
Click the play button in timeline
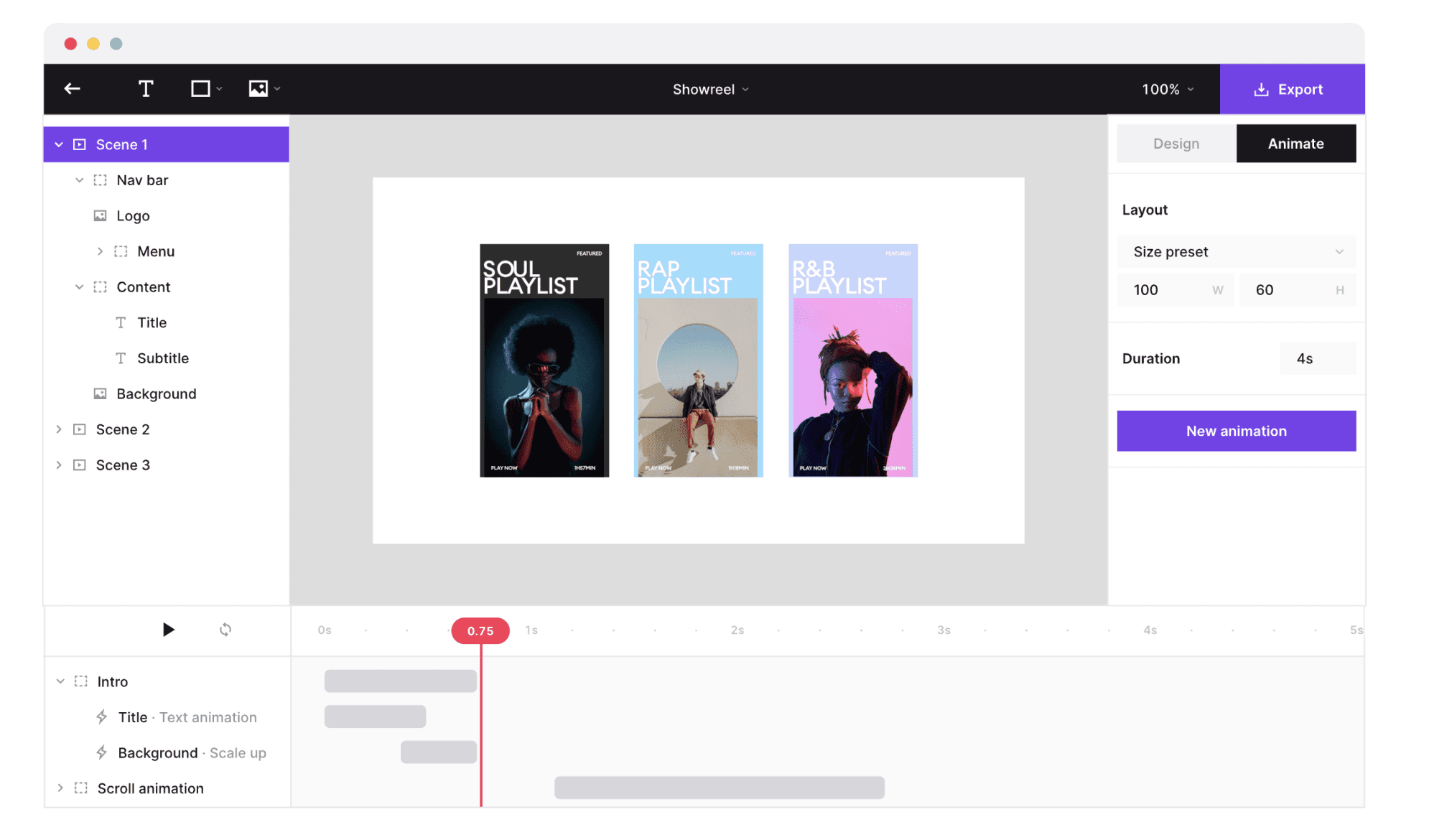168,630
